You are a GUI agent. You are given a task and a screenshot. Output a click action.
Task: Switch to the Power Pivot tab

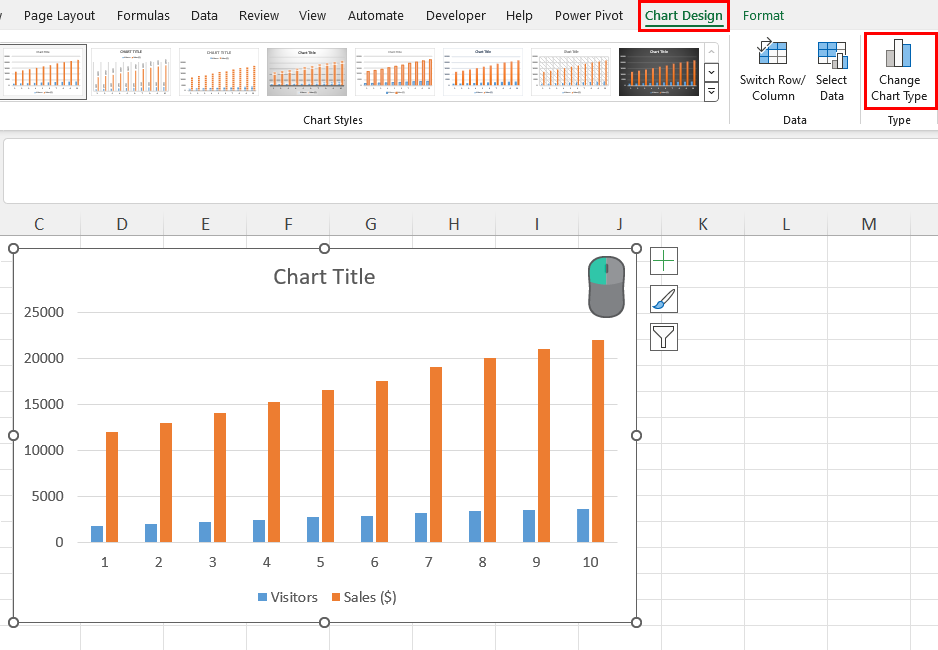pyautogui.click(x=589, y=16)
